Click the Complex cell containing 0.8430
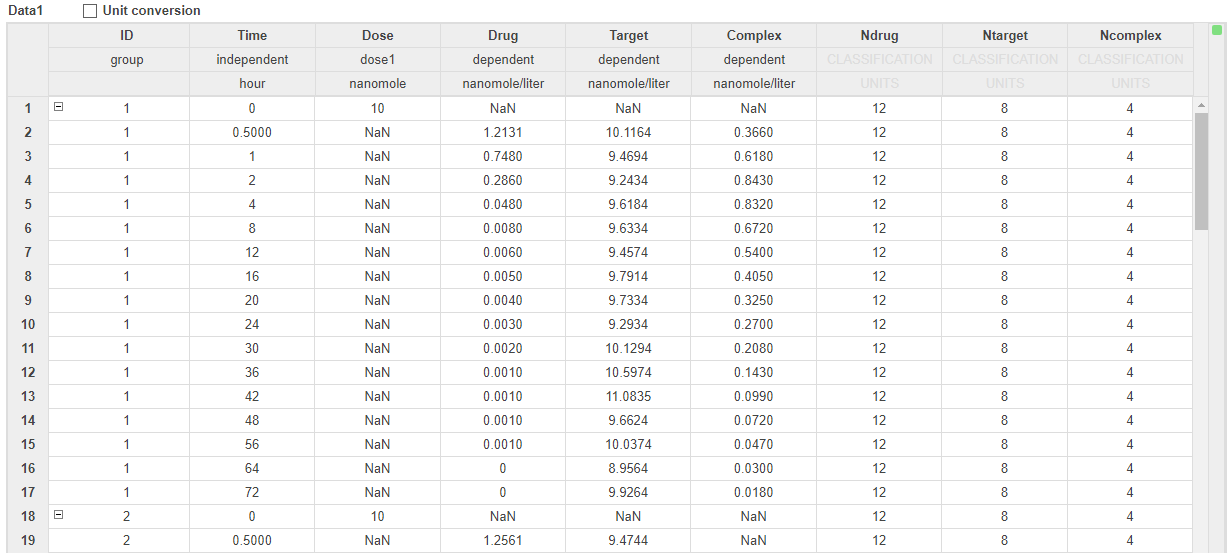The height and width of the screenshot is (553, 1227). (x=754, y=180)
